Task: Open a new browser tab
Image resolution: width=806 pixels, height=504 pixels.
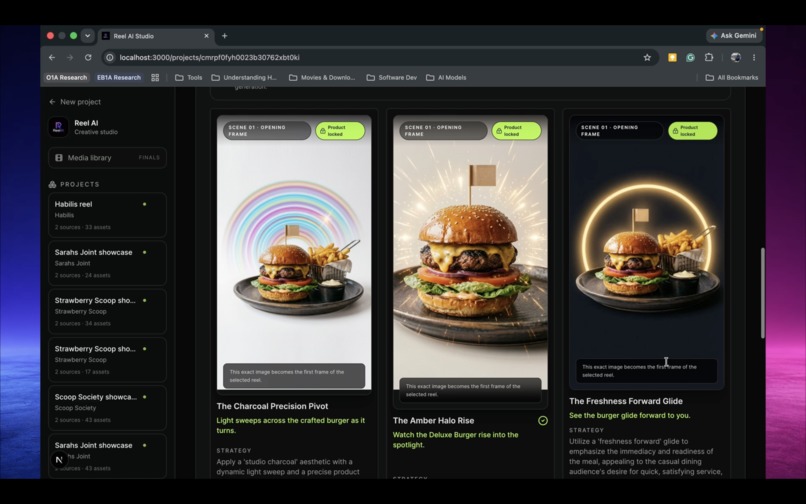Action: [x=225, y=36]
